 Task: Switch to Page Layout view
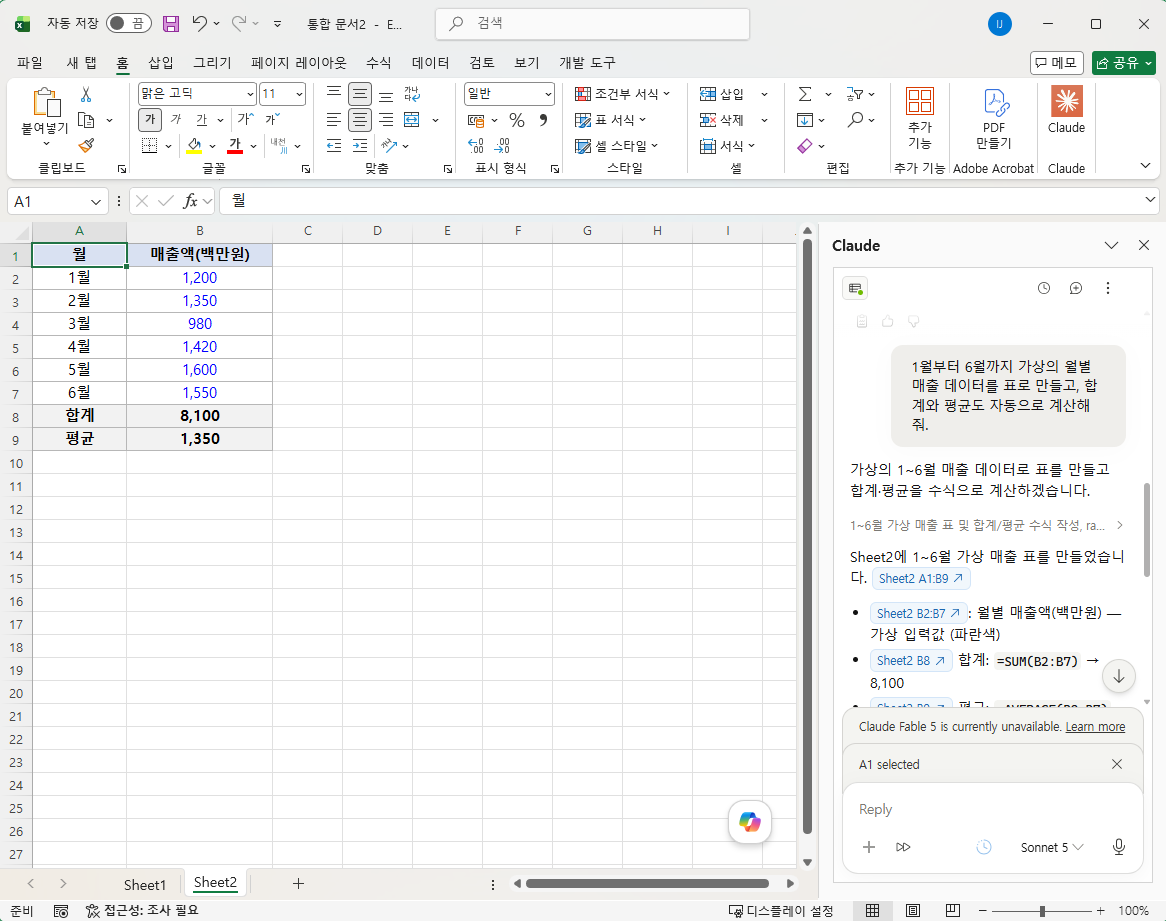(912, 911)
